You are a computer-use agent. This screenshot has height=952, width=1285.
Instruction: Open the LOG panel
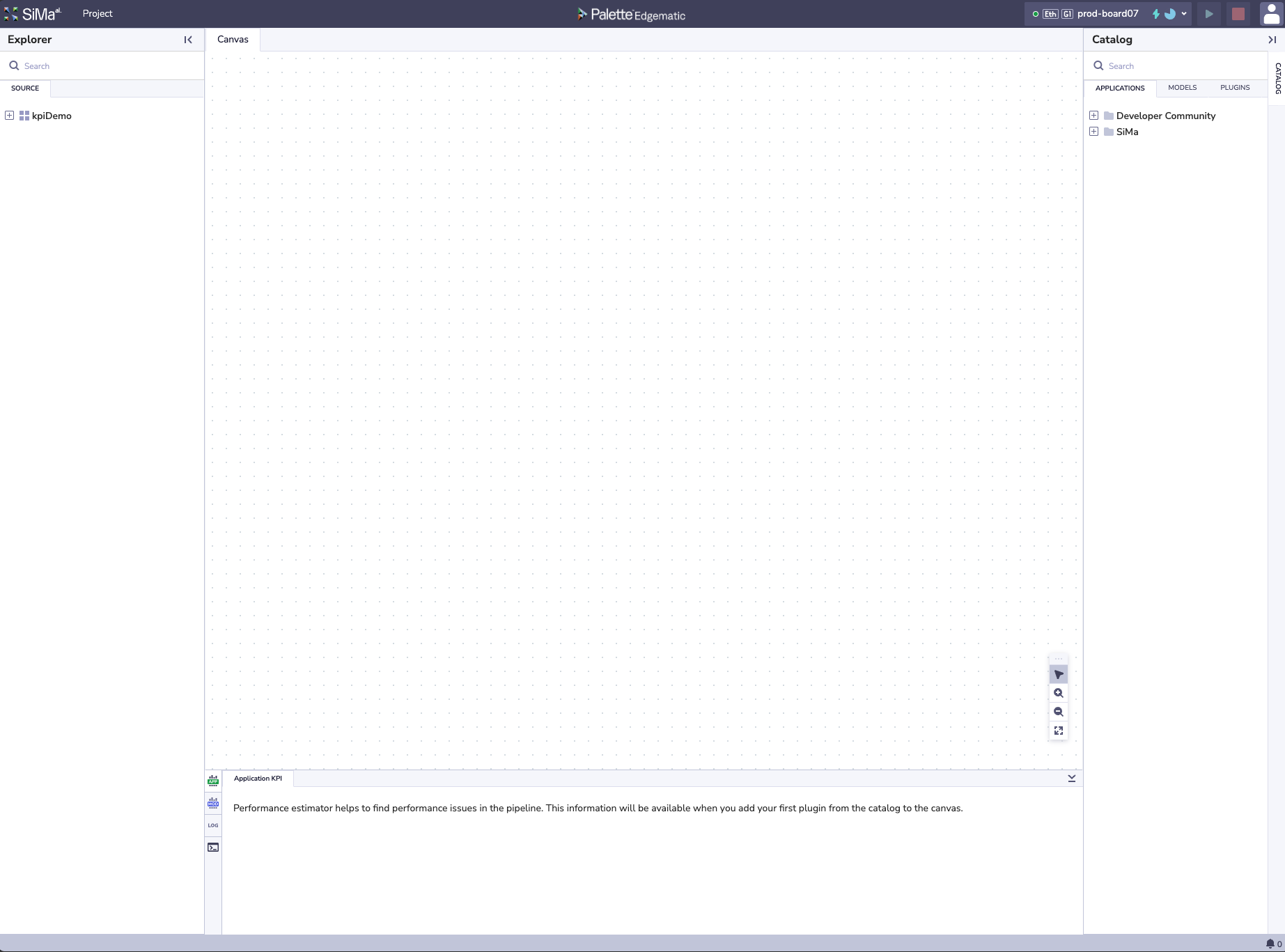213,825
